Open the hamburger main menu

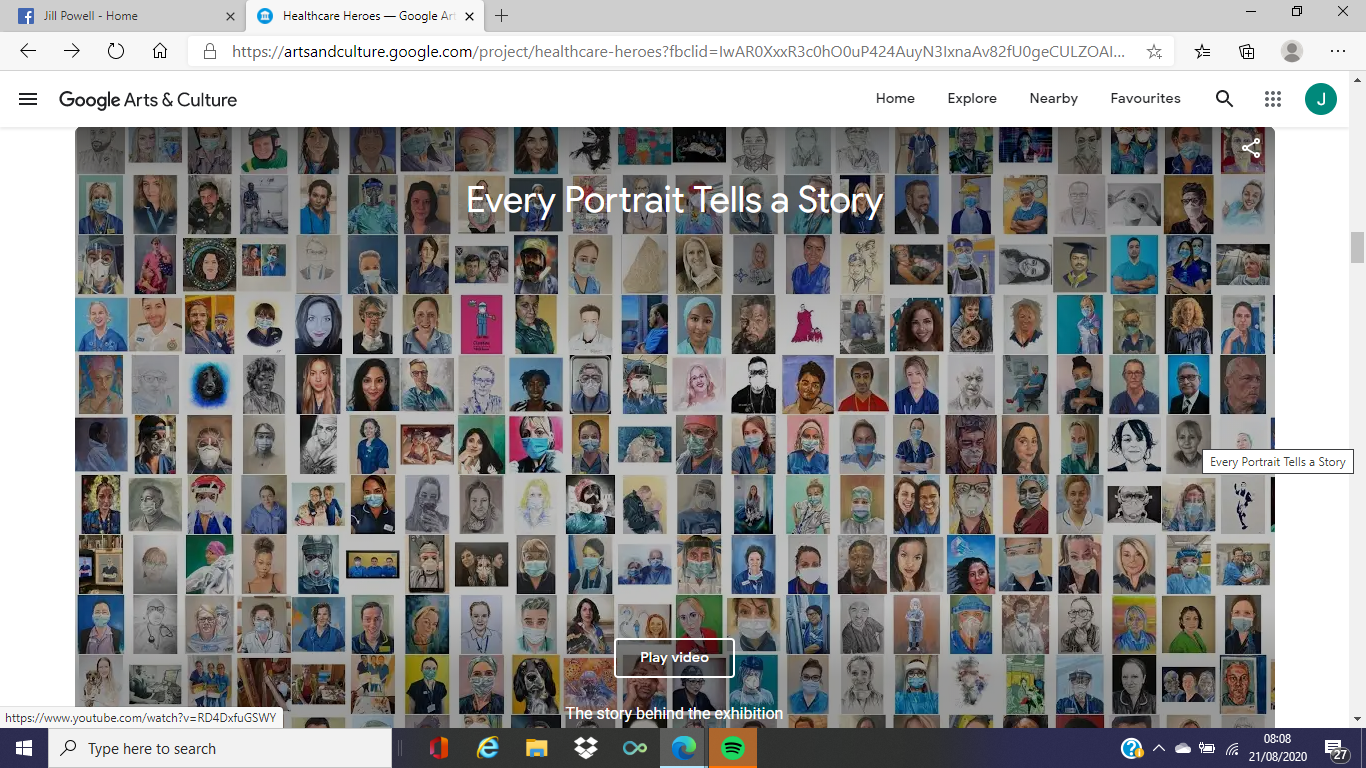pyautogui.click(x=28, y=99)
